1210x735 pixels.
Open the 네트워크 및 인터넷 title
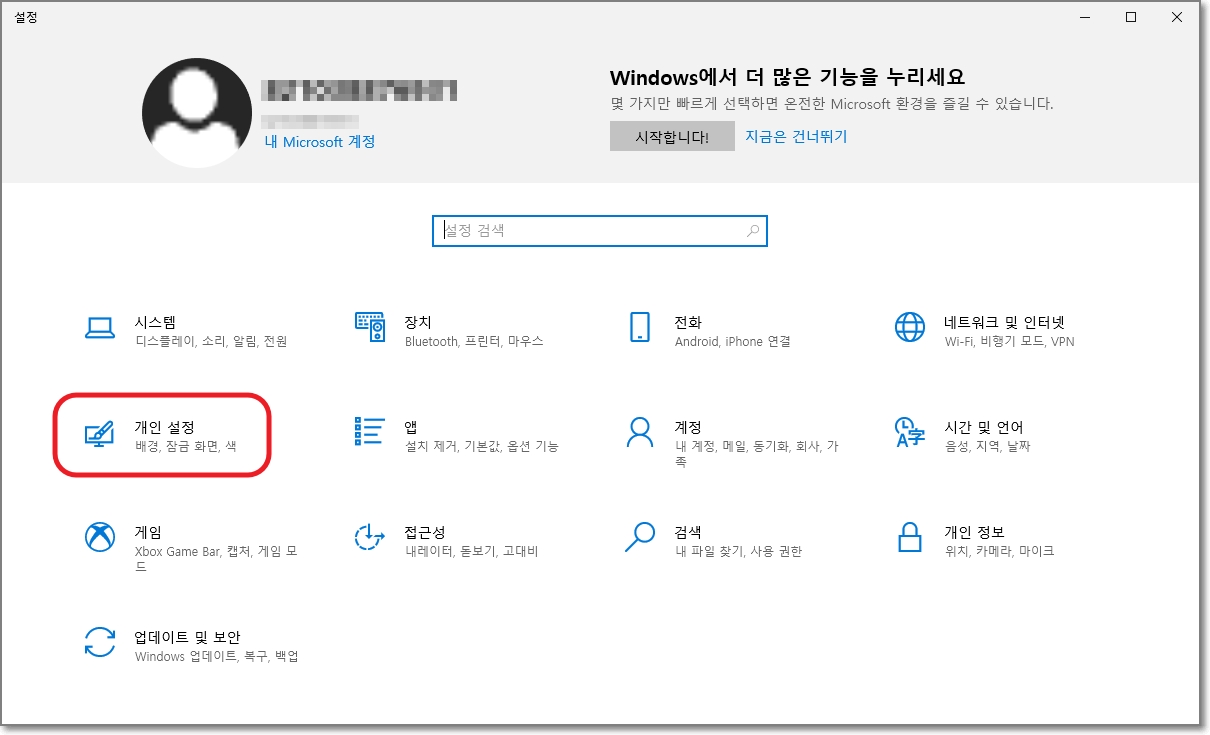pyautogui.click(x=1005, y=322)
